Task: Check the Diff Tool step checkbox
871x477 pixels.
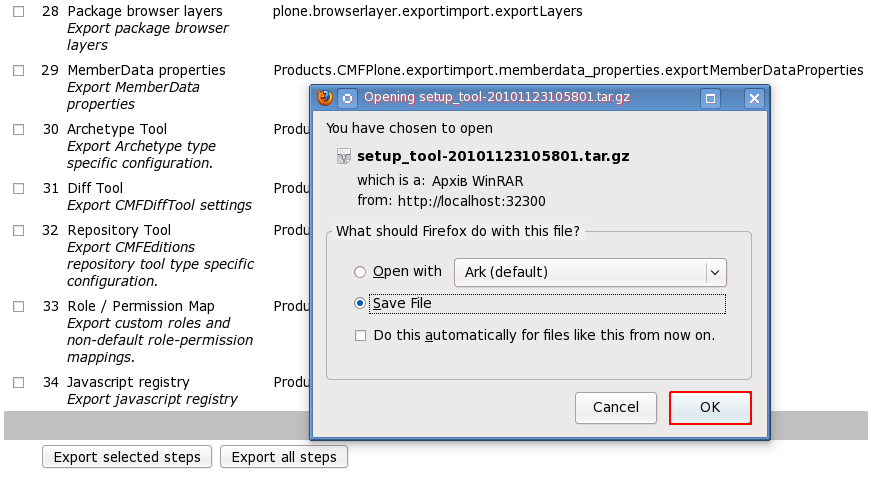Action: (19, 189)
